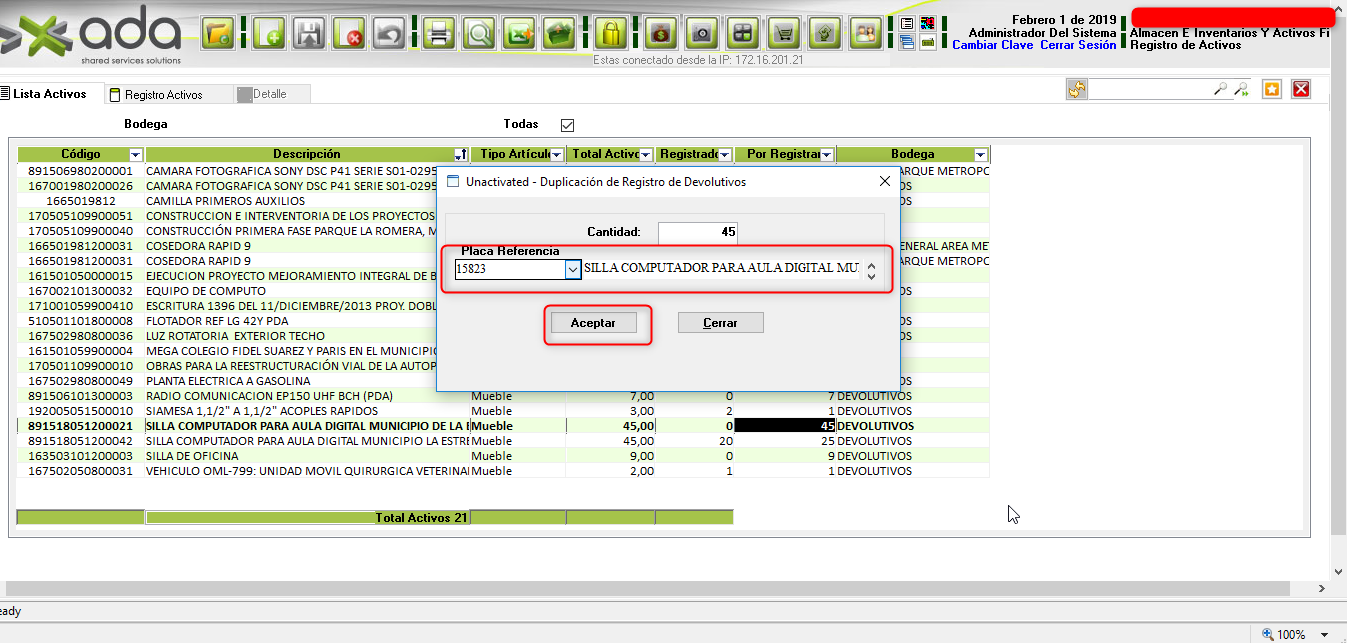Toggle the Todas checkbox
The image size is (1347, 643).
[x=568, y=125]
